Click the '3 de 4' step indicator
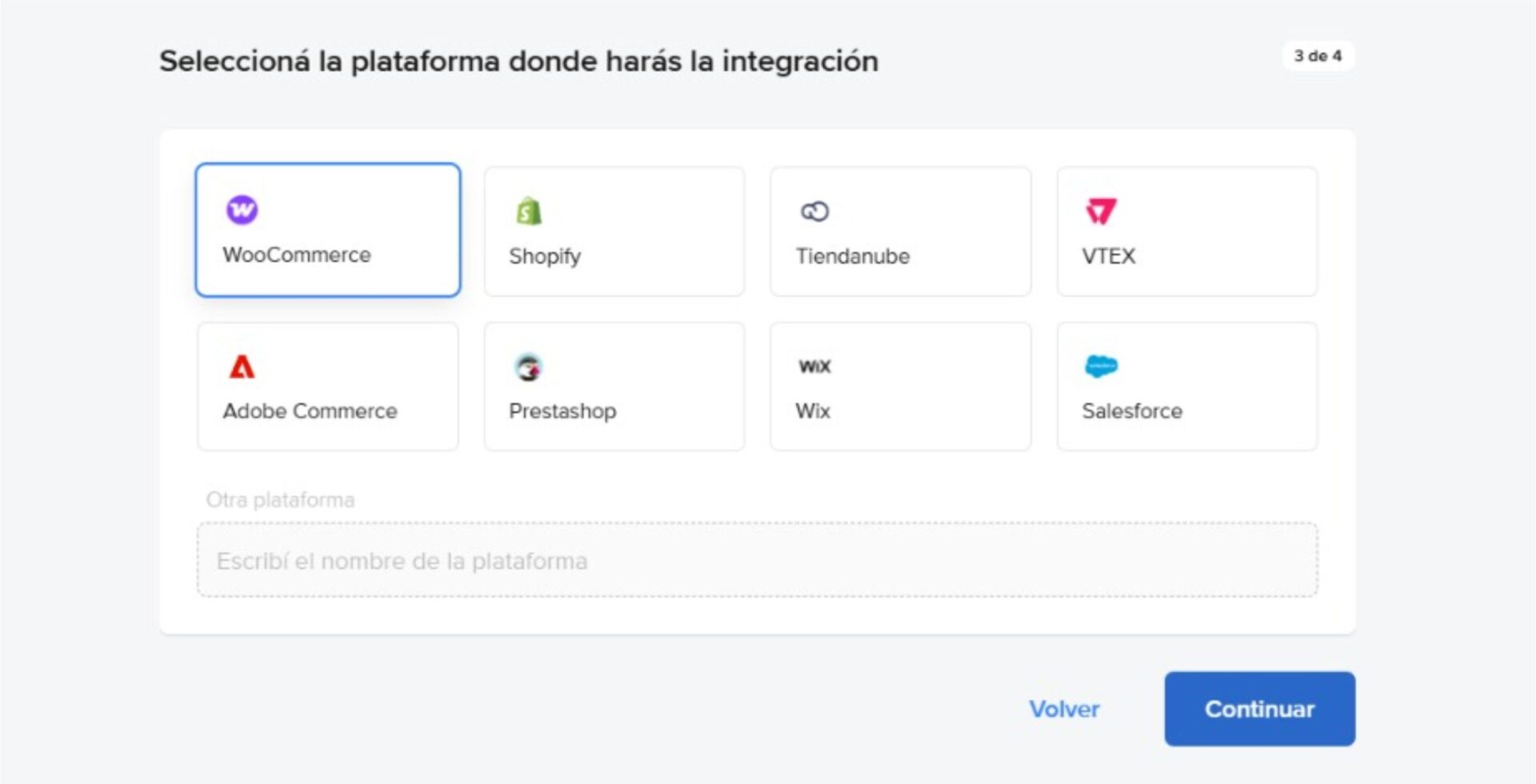This screenshot has width=1536, height=784. click(x=1318, y=56)
